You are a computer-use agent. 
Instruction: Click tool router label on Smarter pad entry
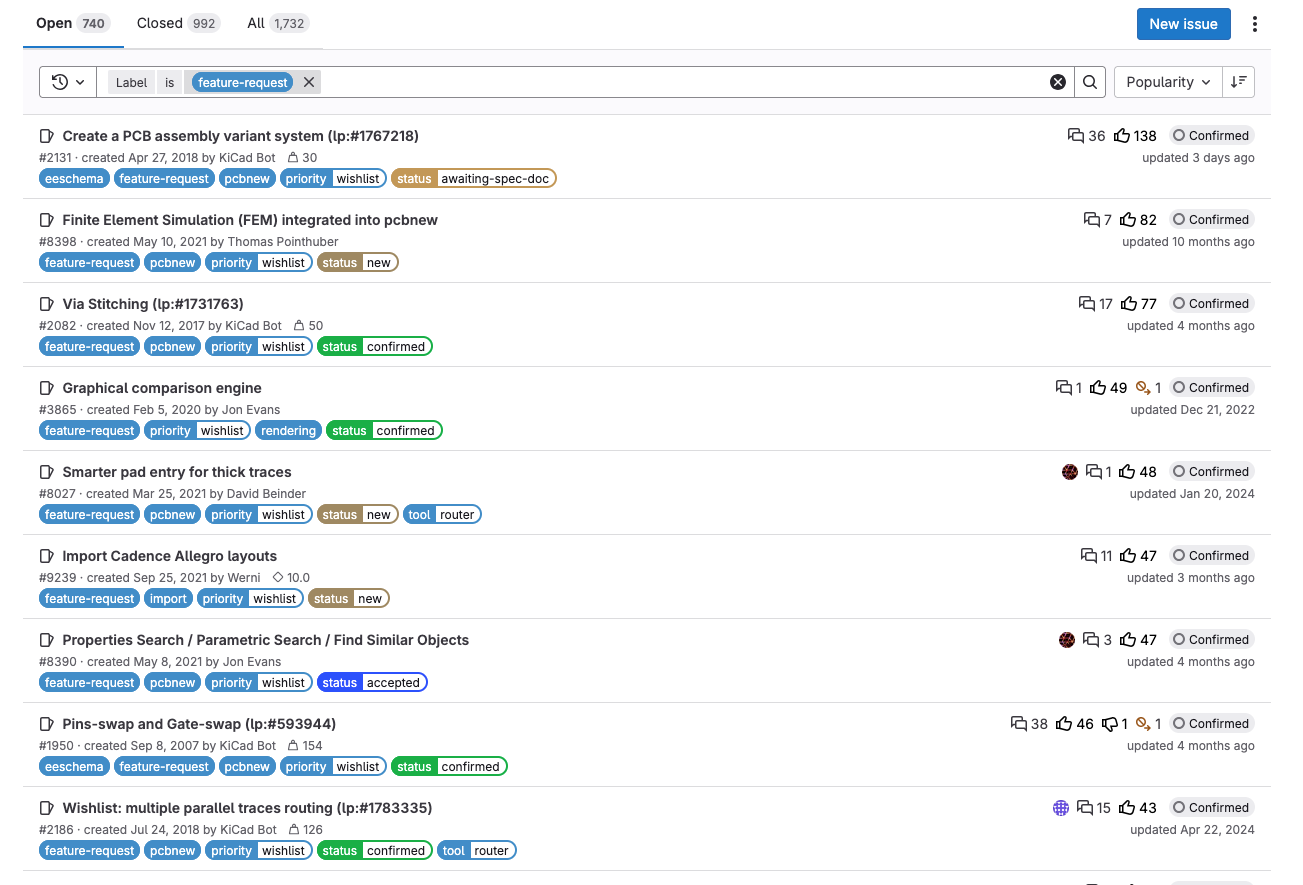tap(443, 515)
